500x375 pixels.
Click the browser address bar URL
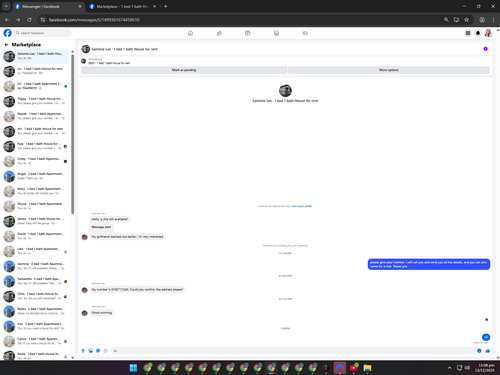[94, 20]
